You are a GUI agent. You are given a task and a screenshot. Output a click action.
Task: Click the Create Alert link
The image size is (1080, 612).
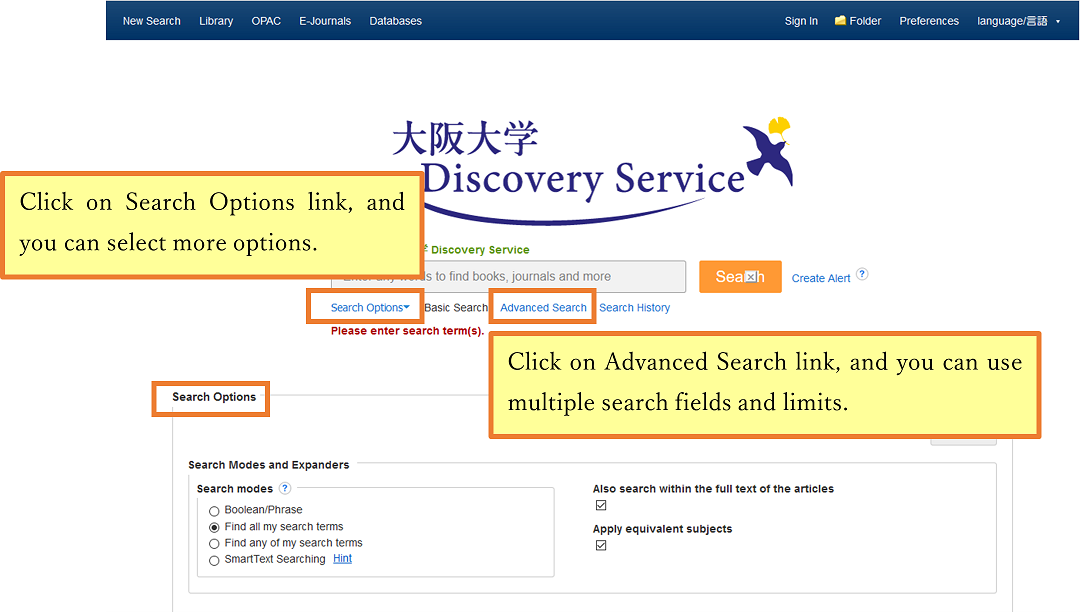click(x=820, y=278)
